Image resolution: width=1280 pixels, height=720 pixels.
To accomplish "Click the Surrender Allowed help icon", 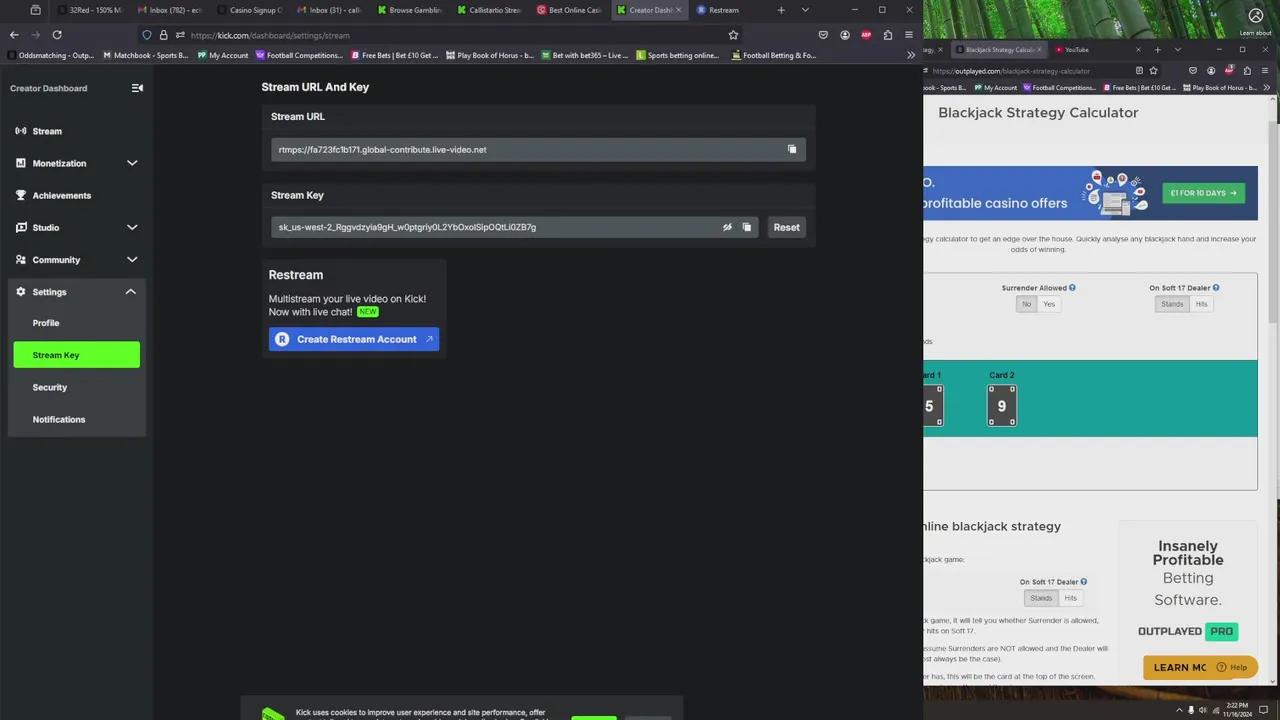I will coord(1072,288).
